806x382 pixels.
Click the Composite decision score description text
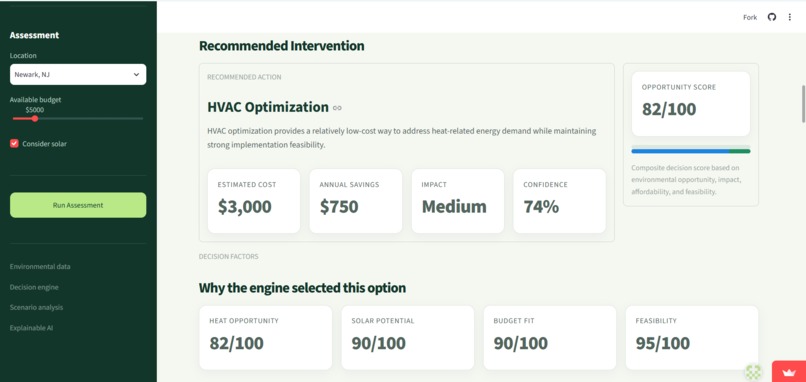686,180
